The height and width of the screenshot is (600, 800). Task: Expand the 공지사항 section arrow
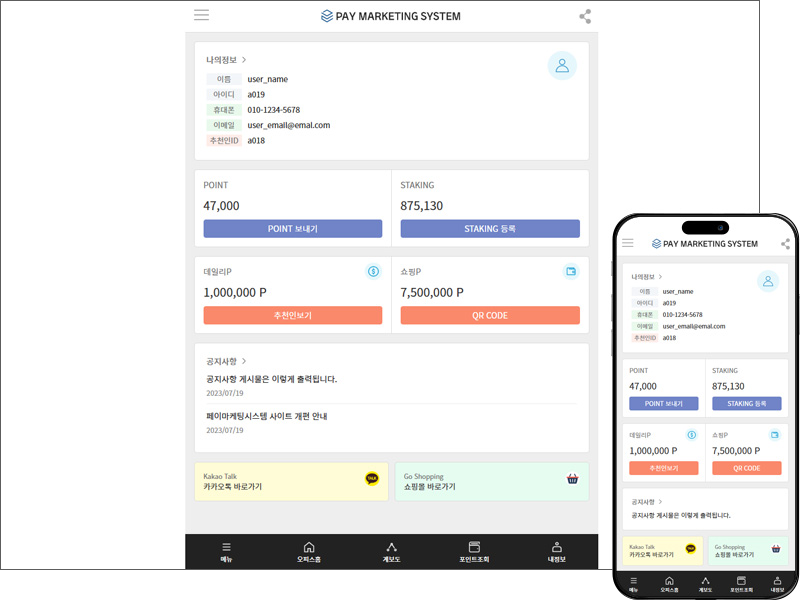pyautogui.click(x=244, y=361)
